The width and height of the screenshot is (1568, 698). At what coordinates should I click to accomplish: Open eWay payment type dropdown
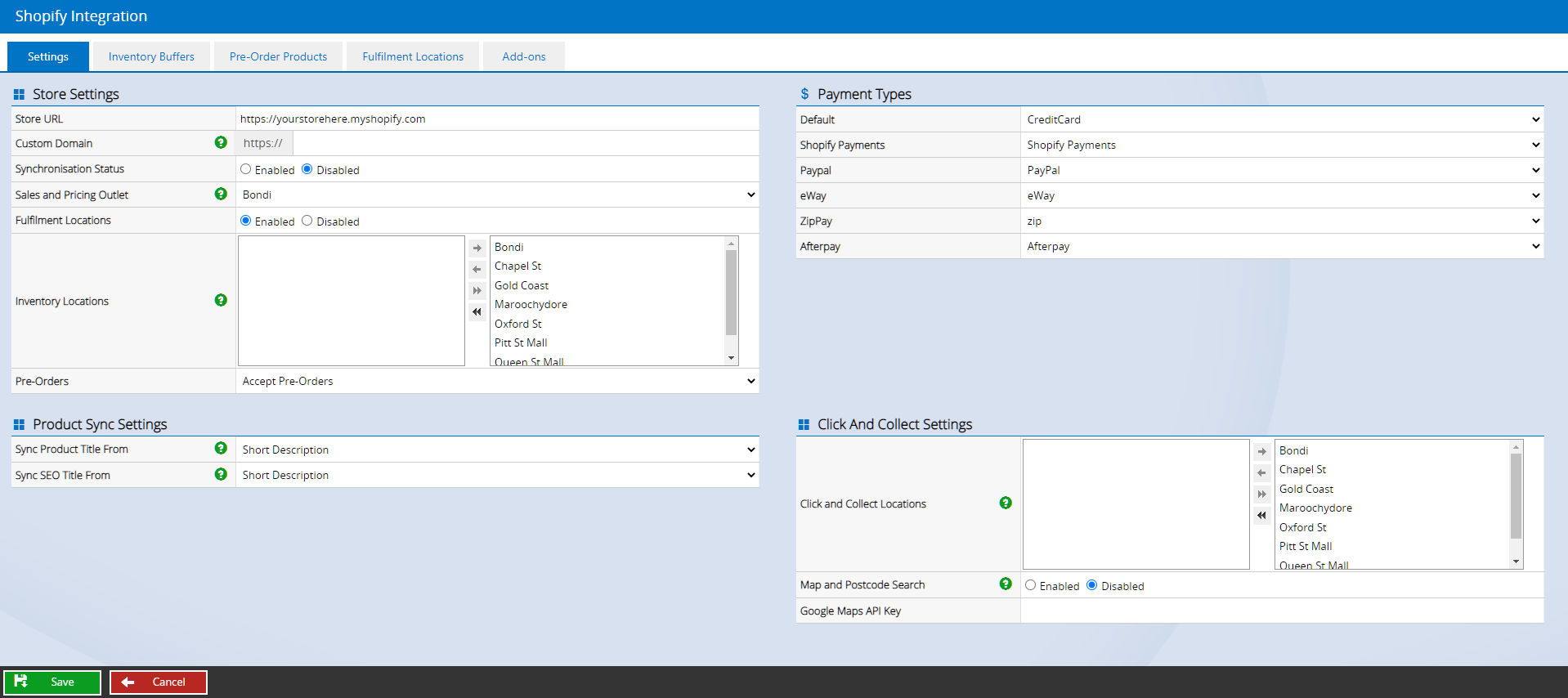pos(1283,195)
